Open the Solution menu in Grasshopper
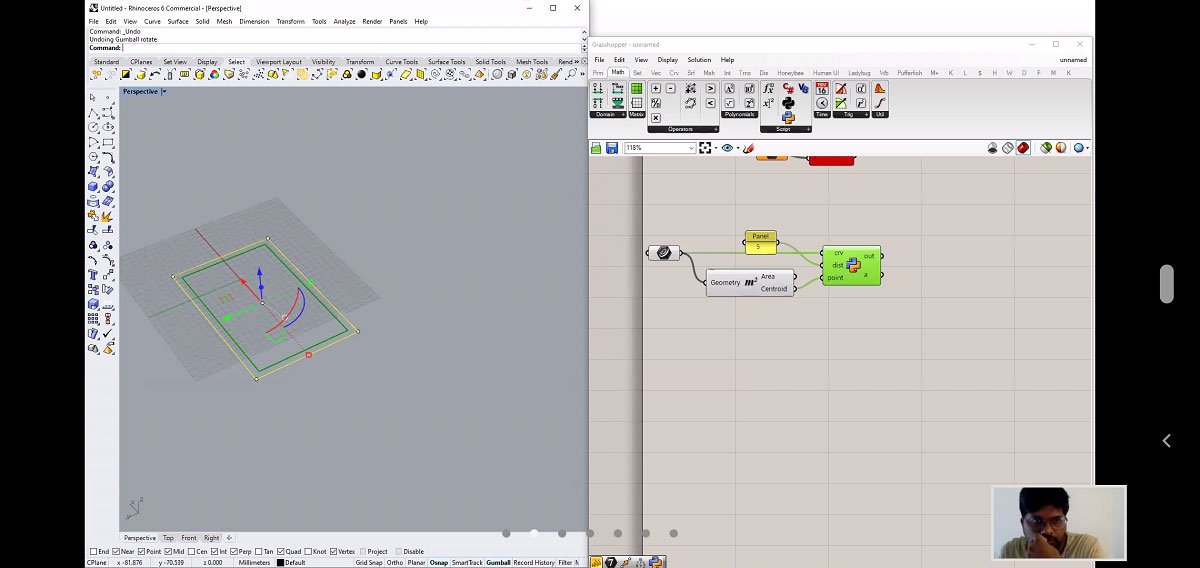The height and width of the screenshot is (568, 1200). [699, 60]
